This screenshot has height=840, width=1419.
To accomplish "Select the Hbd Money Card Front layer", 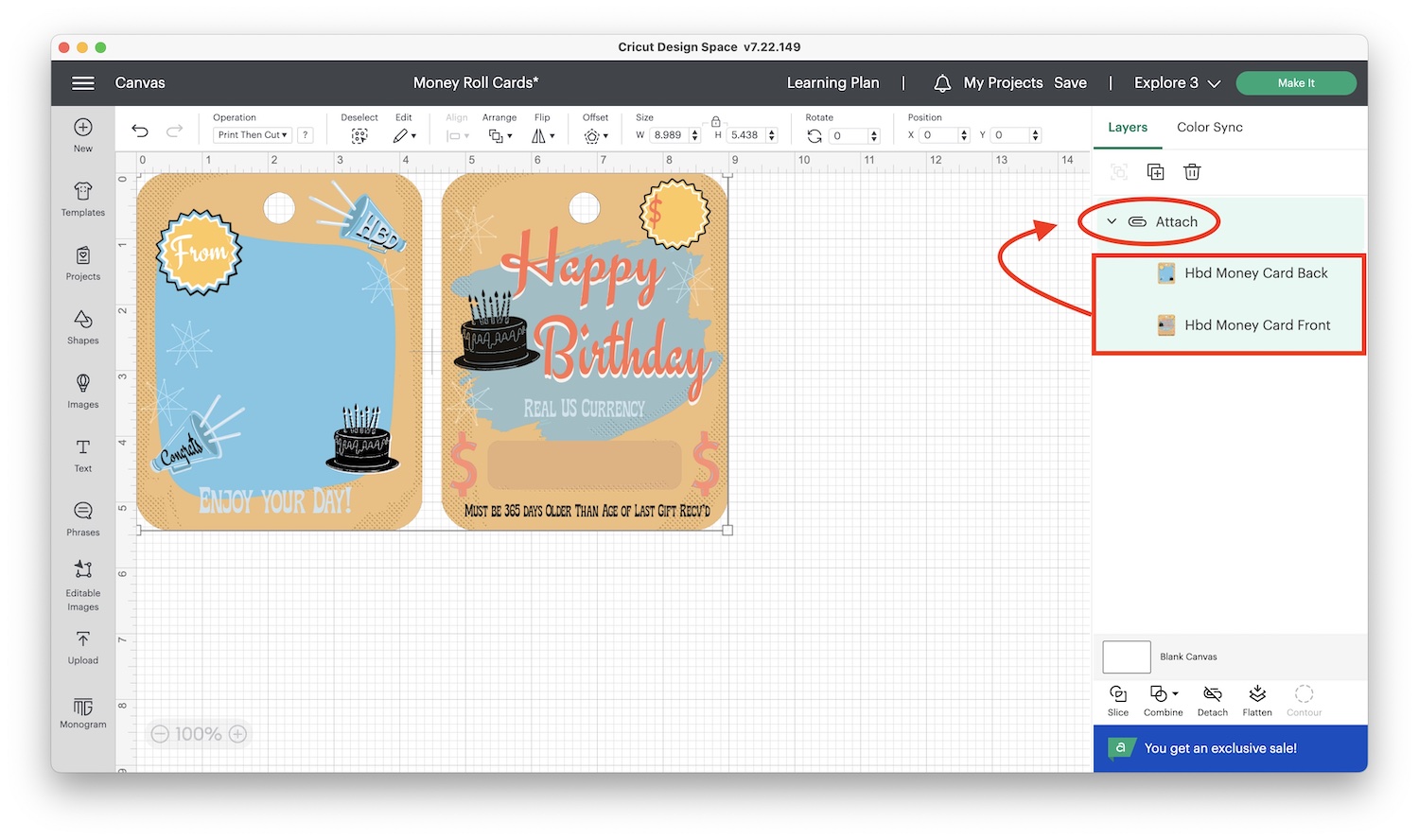I will coord(1256,324).
